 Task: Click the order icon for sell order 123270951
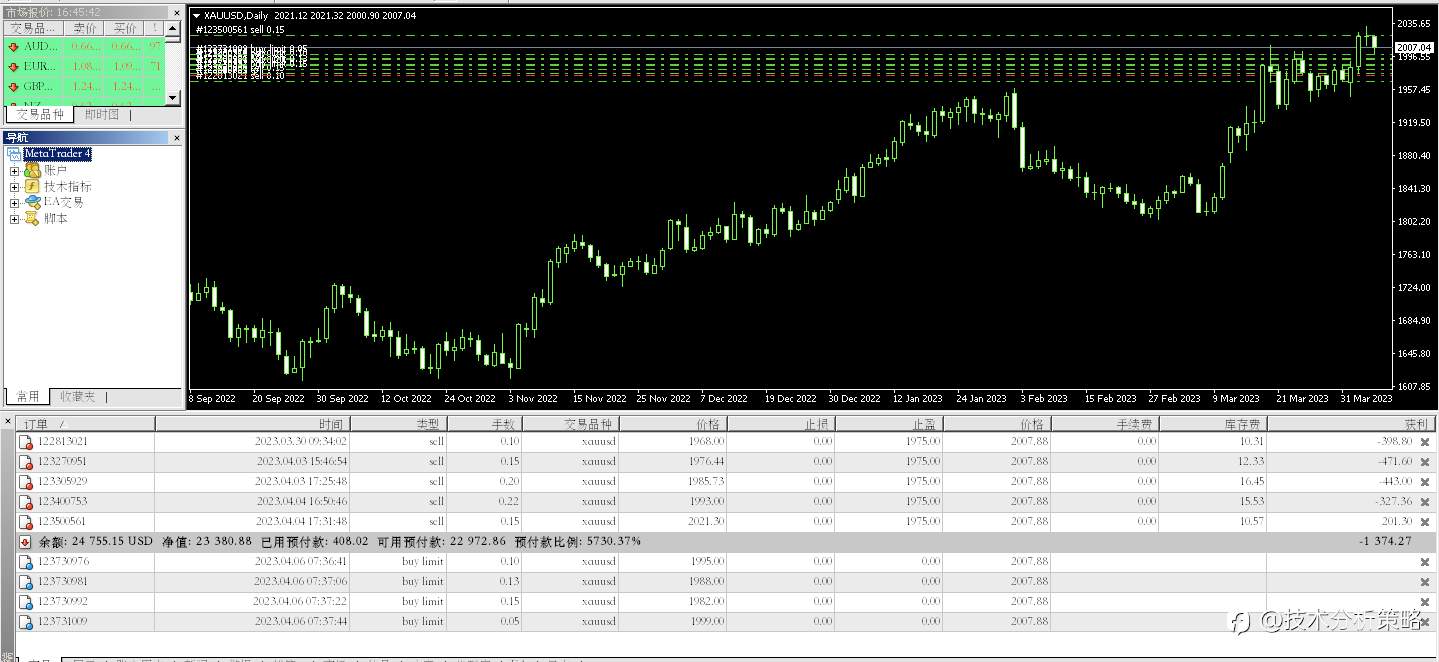[x=26, y=461]
